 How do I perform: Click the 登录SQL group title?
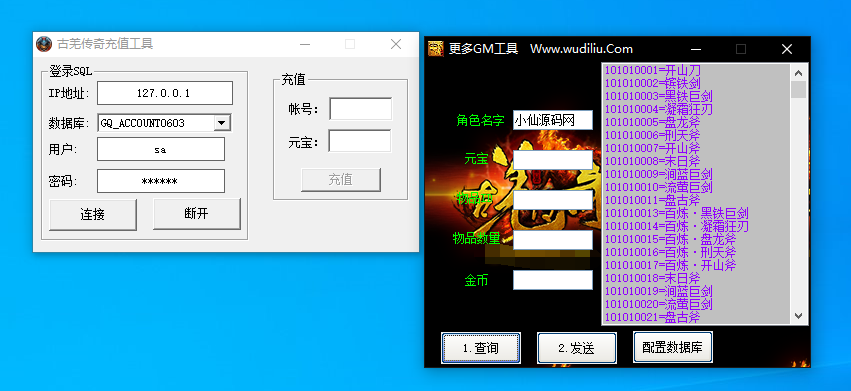71,71
